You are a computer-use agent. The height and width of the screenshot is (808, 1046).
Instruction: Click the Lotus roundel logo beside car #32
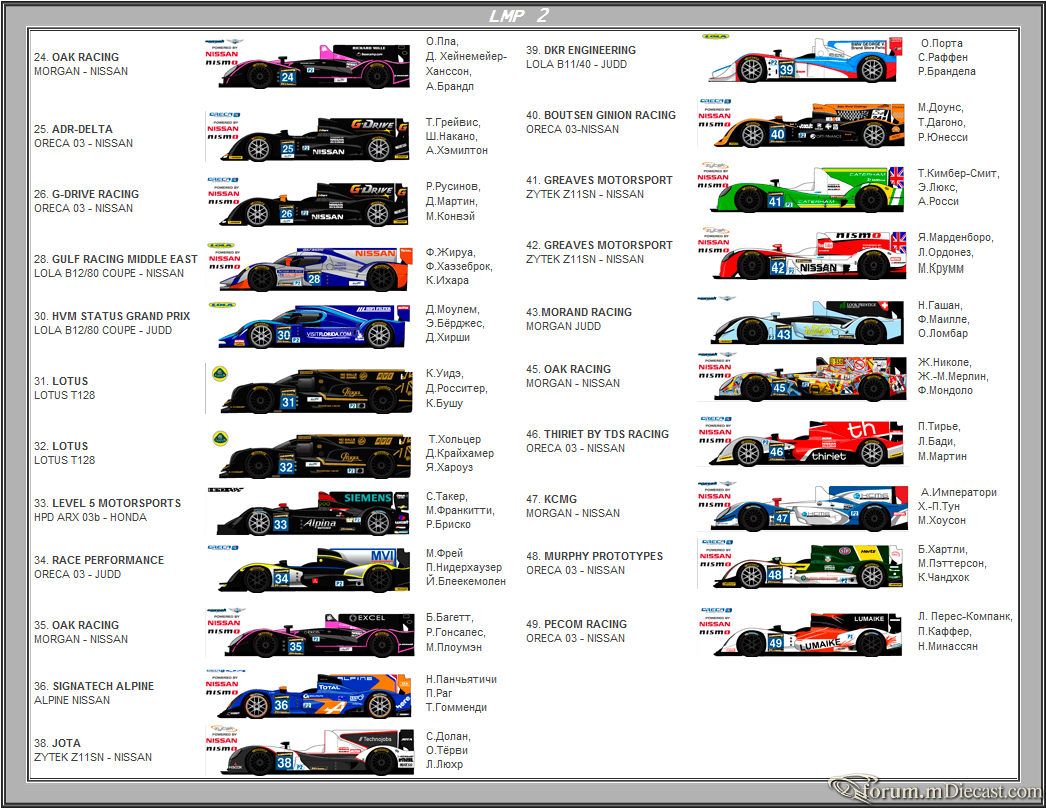coord(220,438)
